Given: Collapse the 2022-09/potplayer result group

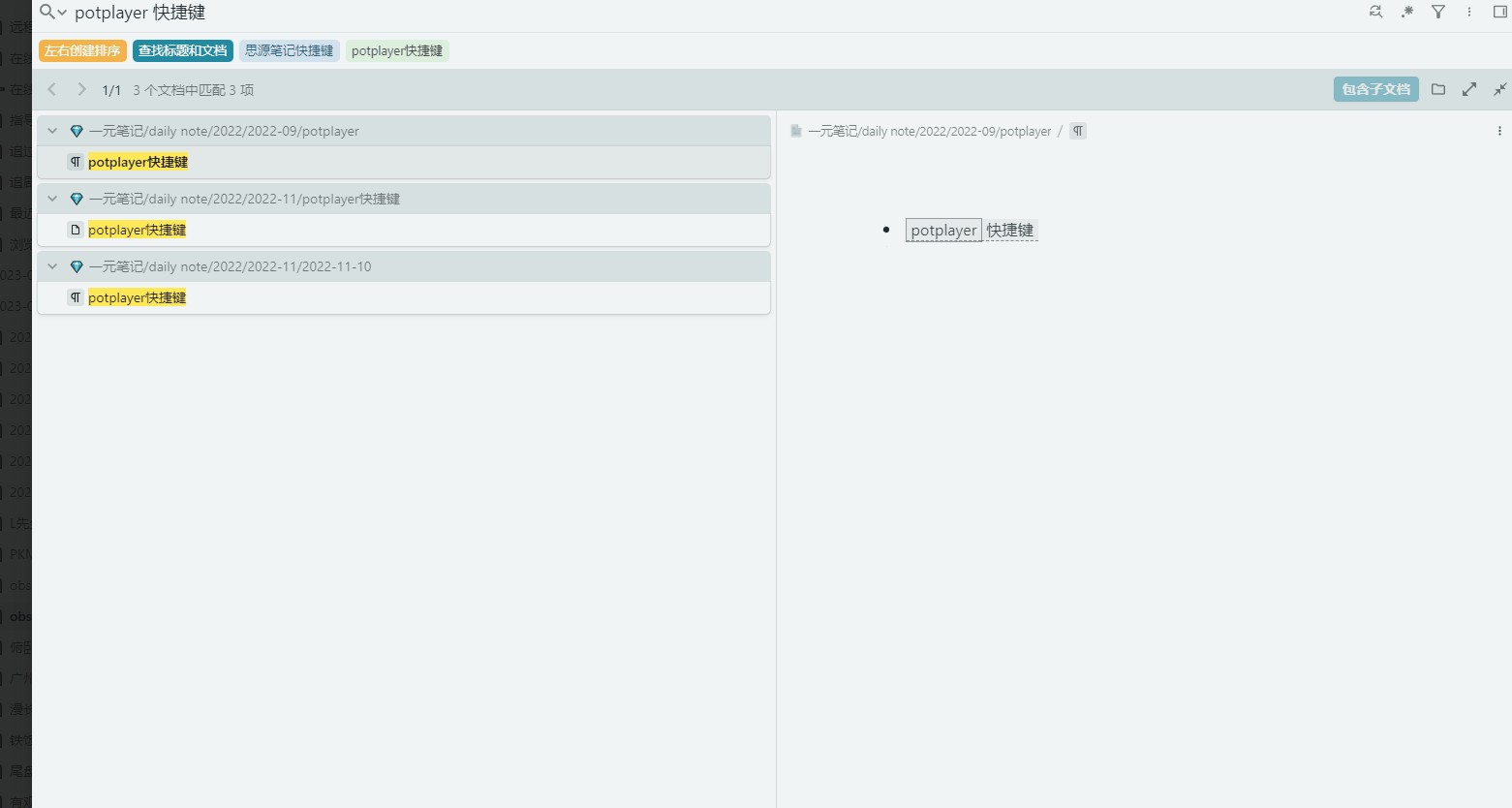Looking at the screenshot, I should pos(52,131).
